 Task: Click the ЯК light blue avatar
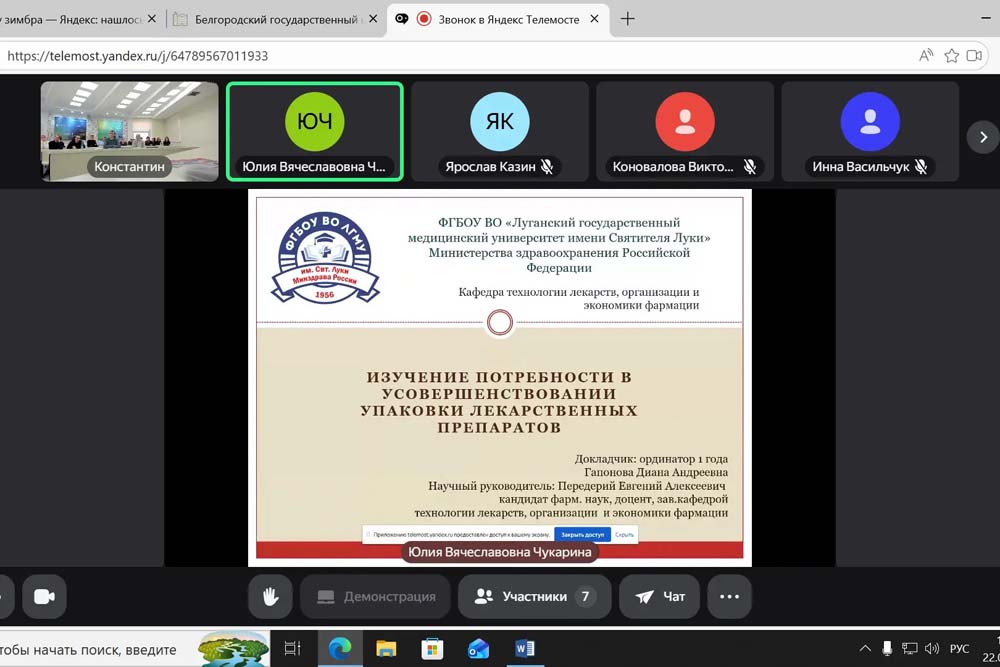[499, 121]
